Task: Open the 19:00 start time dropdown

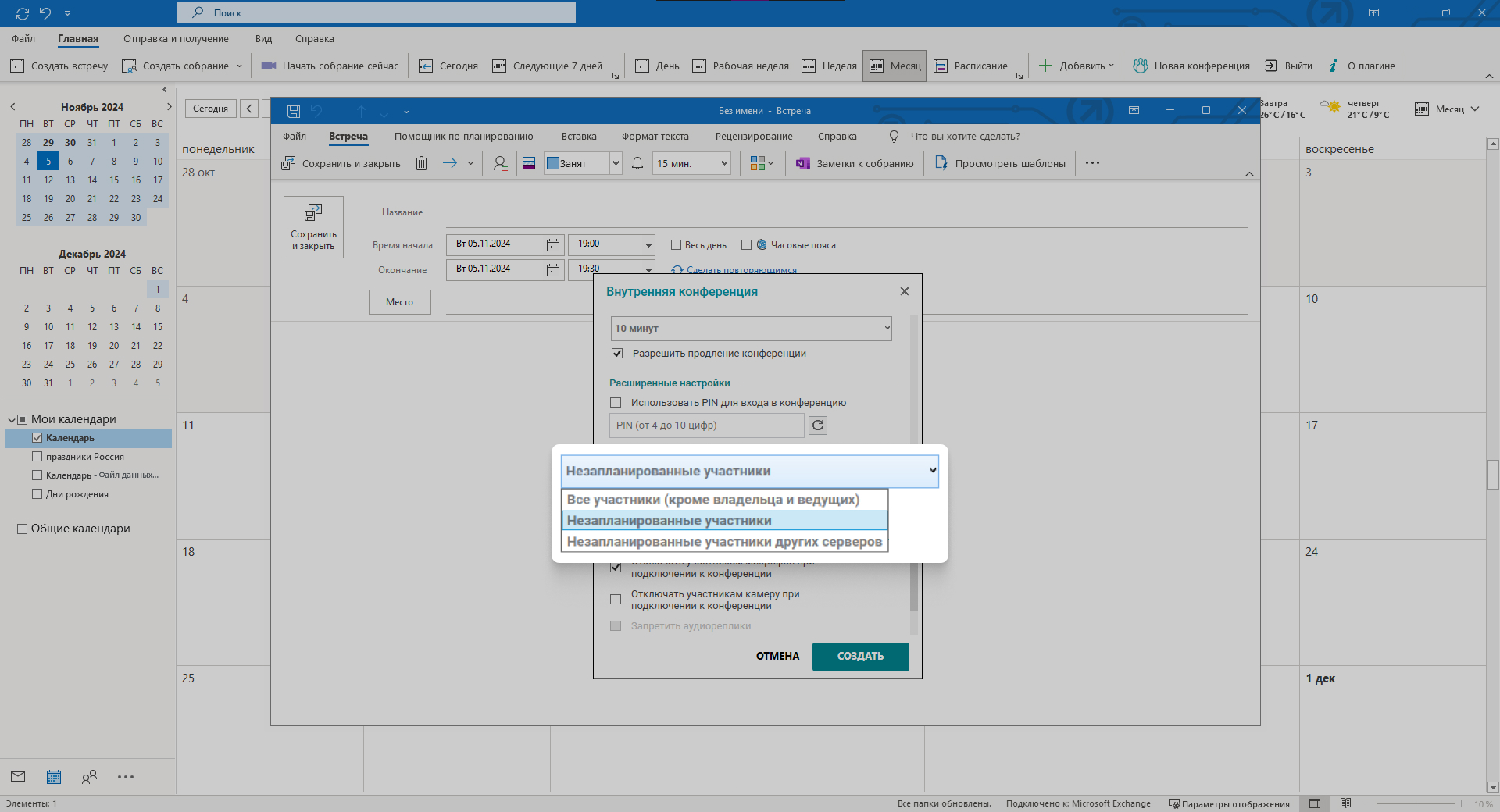Action: pyautogui.click(x=648, y=245)
